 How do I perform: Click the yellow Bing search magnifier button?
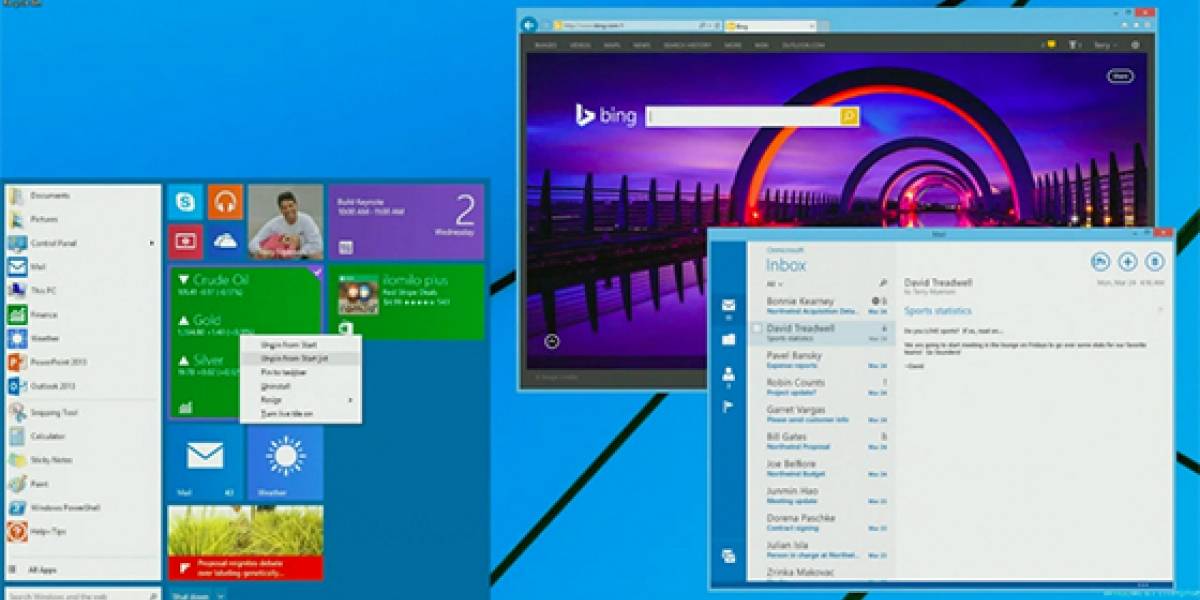pos(849,117)
